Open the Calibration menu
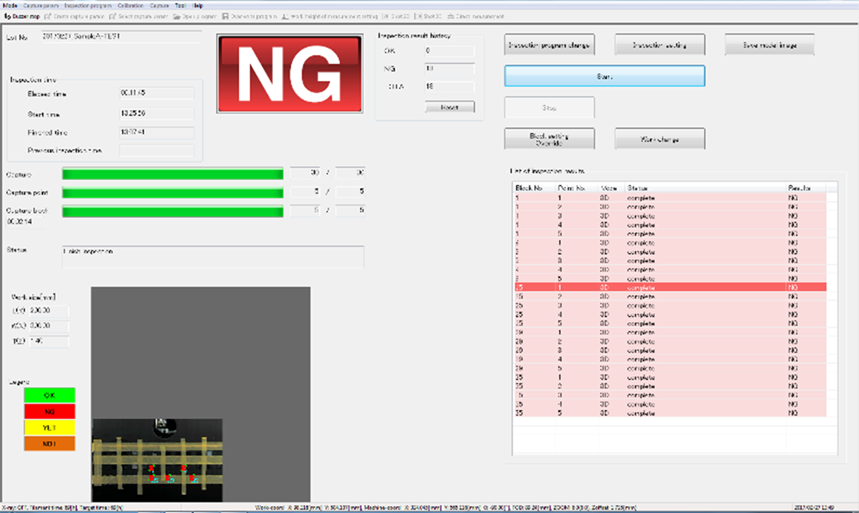The image size is (859, 513). point(130,5)
